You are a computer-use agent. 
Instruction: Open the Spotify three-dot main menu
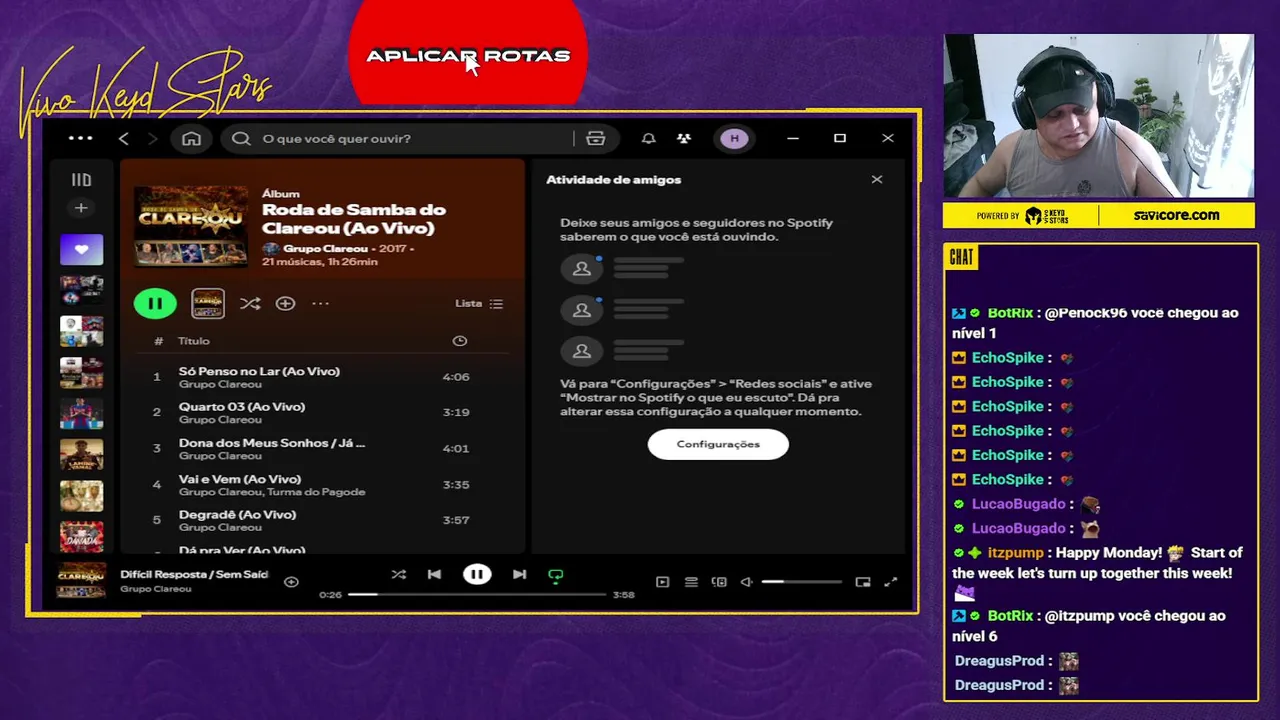80,138
